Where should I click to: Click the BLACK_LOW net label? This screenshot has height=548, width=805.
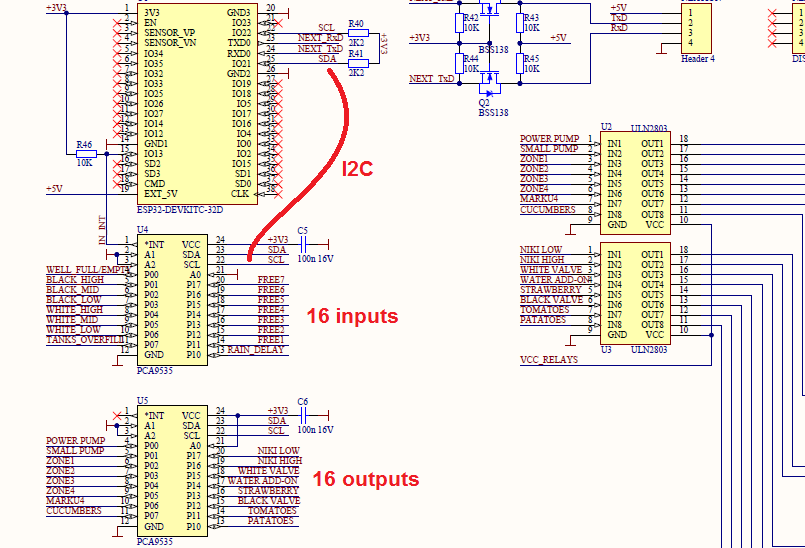[74, 300]
